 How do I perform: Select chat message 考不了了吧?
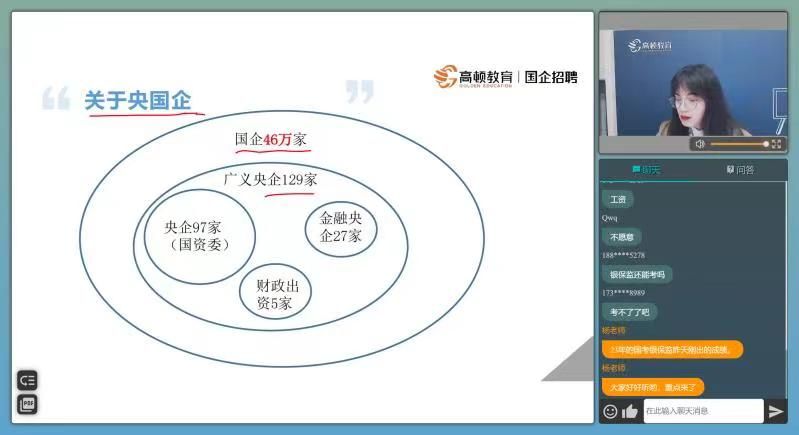pos(630,311)
